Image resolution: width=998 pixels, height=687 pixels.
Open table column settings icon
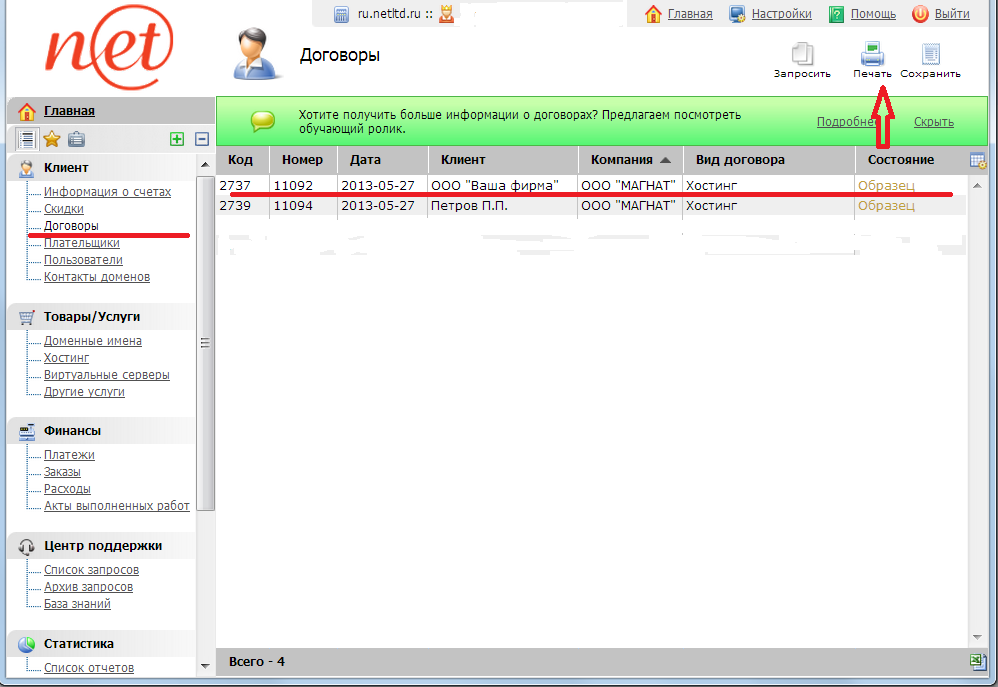pyautogui.click(x=978, y=160)
